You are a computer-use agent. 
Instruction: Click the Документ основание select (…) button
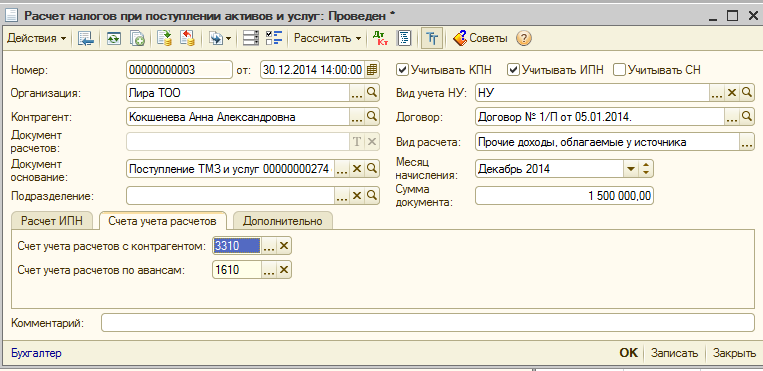342,168
